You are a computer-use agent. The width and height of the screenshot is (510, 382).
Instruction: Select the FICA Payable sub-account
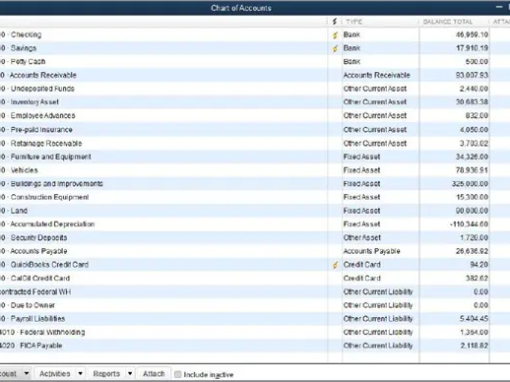(41, 346)
